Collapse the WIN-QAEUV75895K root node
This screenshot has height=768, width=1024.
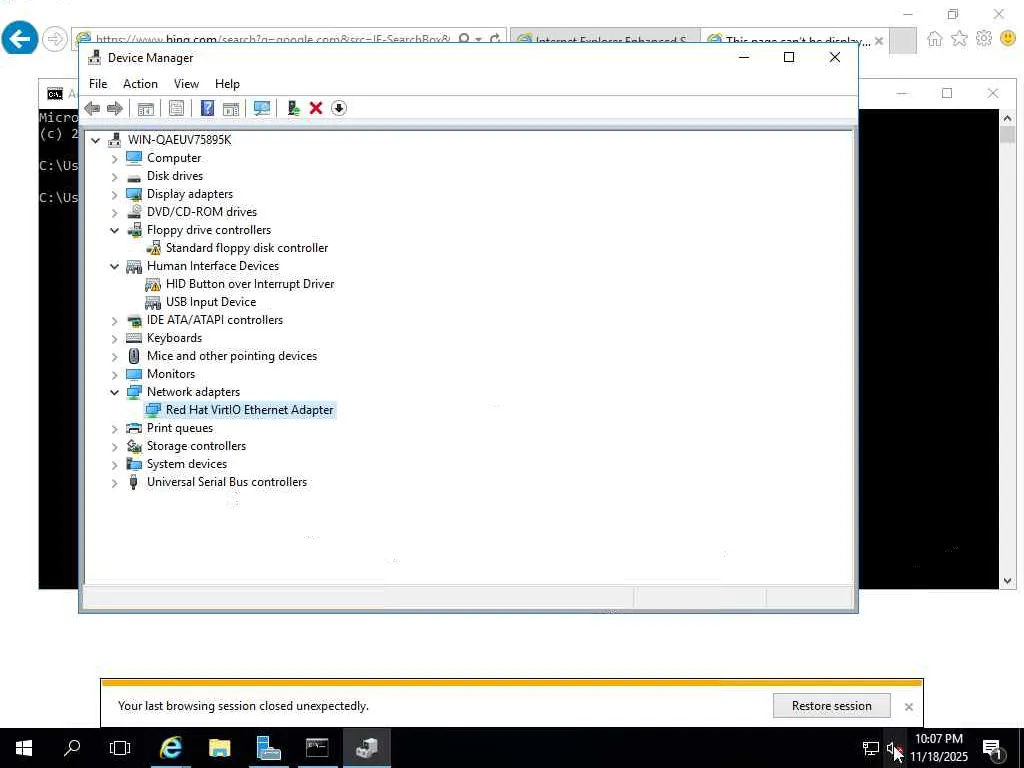tap(95, 140)
